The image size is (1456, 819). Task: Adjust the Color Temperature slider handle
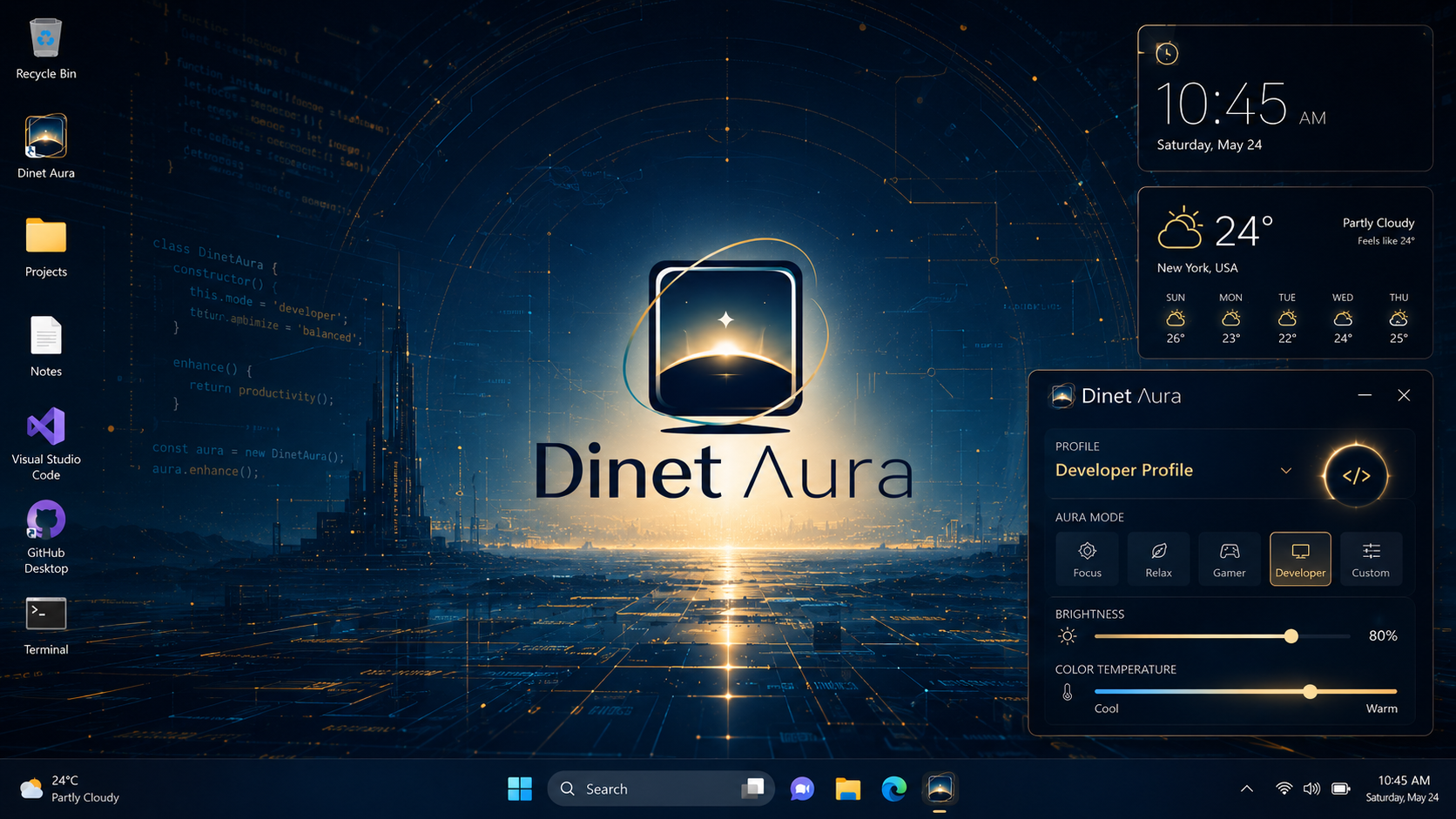click(x=1310, y=692)
